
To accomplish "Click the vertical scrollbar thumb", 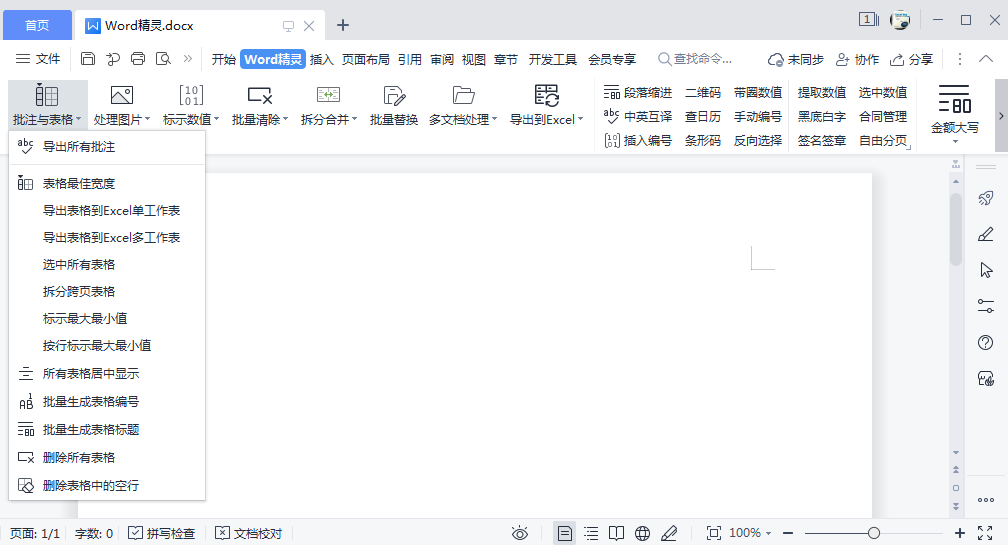I will pyautogui.click(x=956, y=229).
